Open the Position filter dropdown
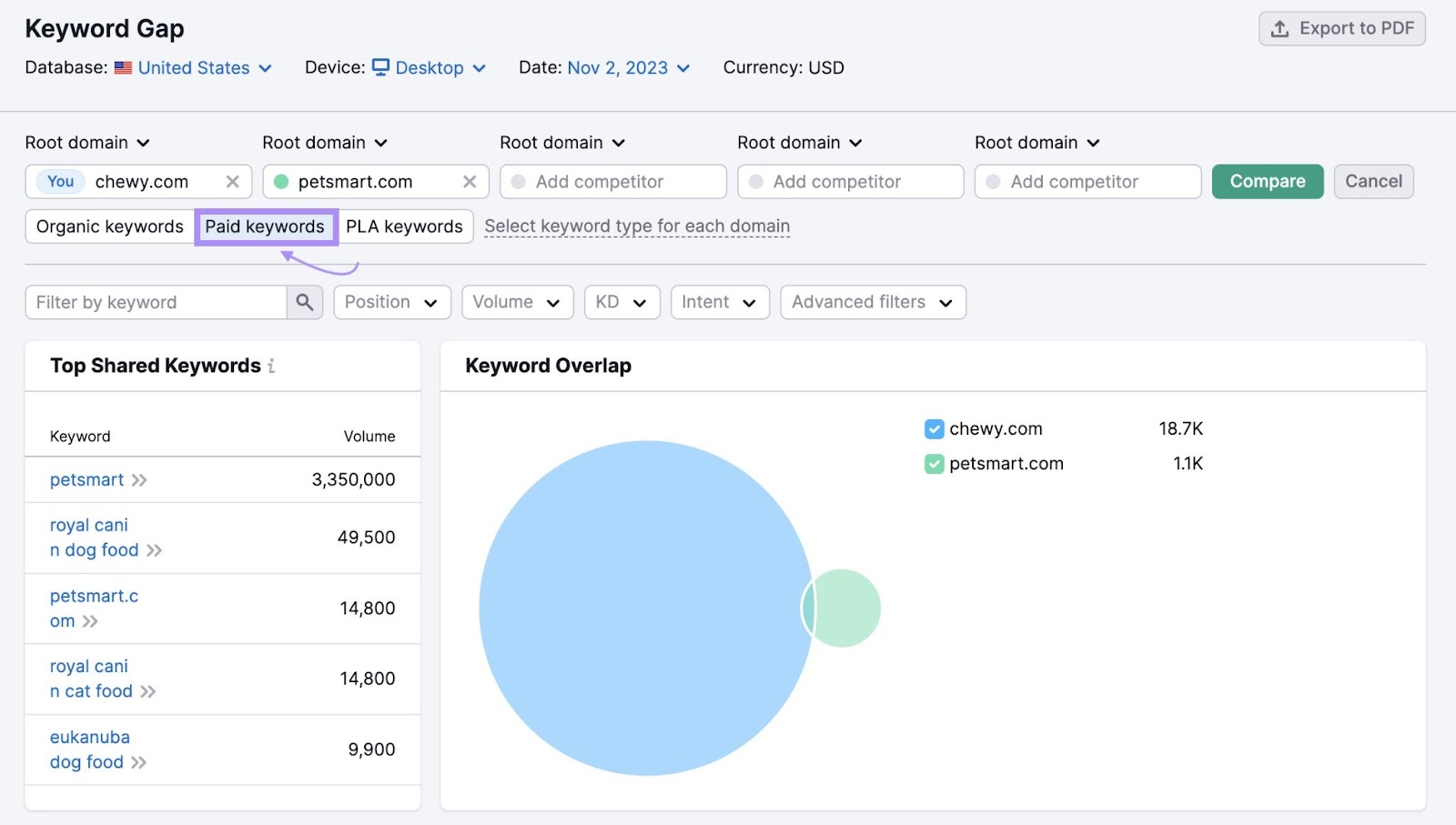 coord(392,302)
